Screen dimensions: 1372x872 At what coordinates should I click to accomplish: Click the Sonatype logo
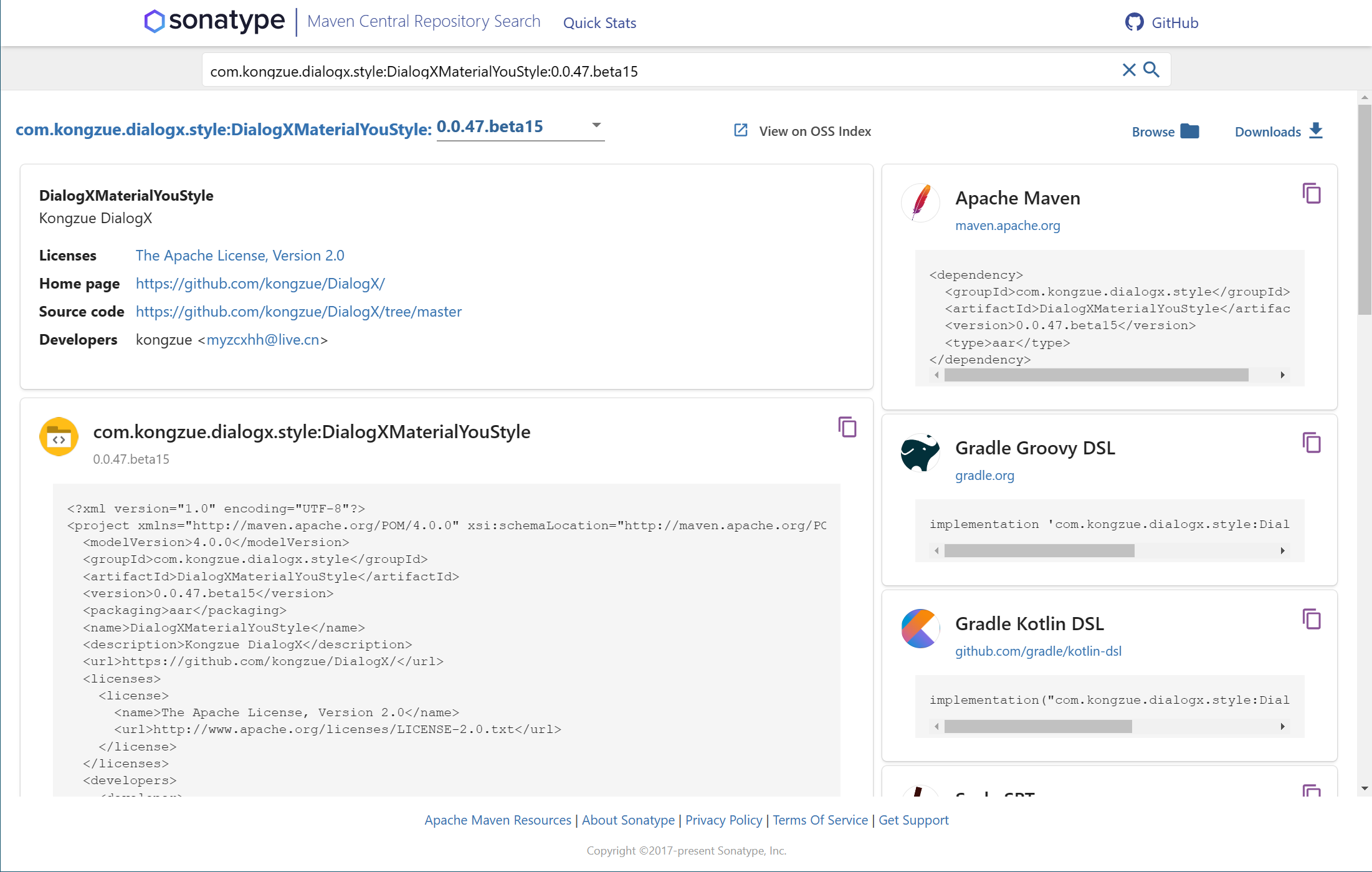click(x=214, y=21)
